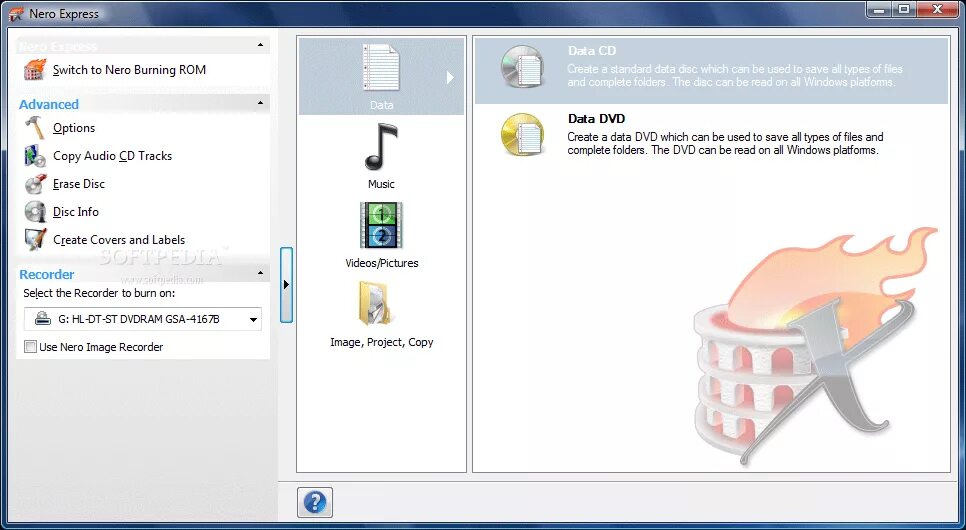Screen dimensions: 966x530
Task: Open Disc Info label
Action: pyautogui.click(x=76, y=211)
